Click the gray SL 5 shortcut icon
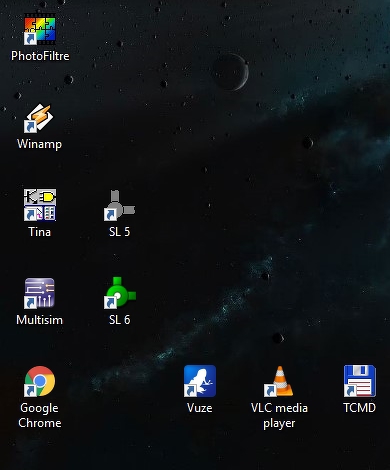This screenshot has height=470, width=390. (x=119, y=205)
